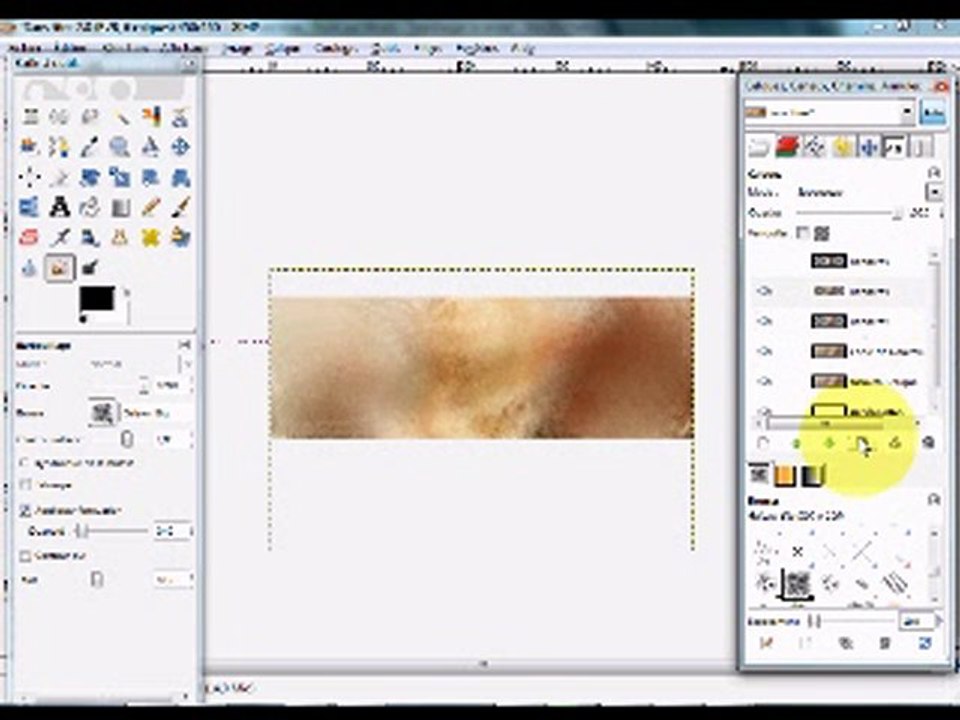Screen dimensions: 960x720
Task: Select the Heal tool
Action: [151, 238]
